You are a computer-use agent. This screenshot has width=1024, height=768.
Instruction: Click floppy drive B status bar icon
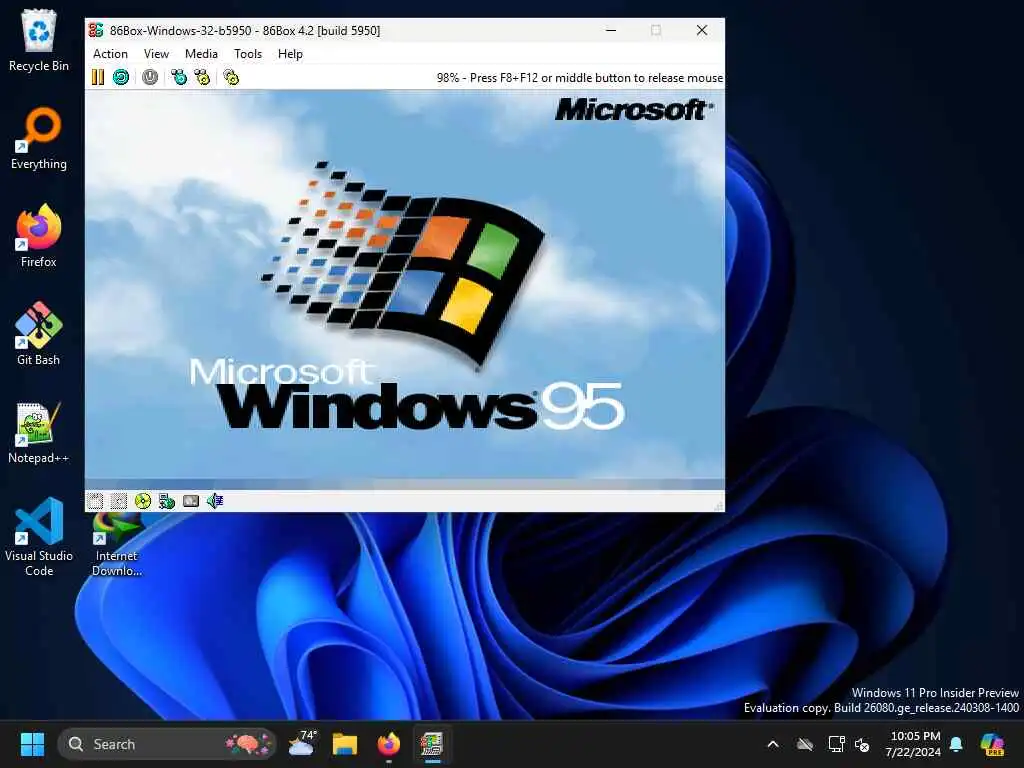point(119,501)
